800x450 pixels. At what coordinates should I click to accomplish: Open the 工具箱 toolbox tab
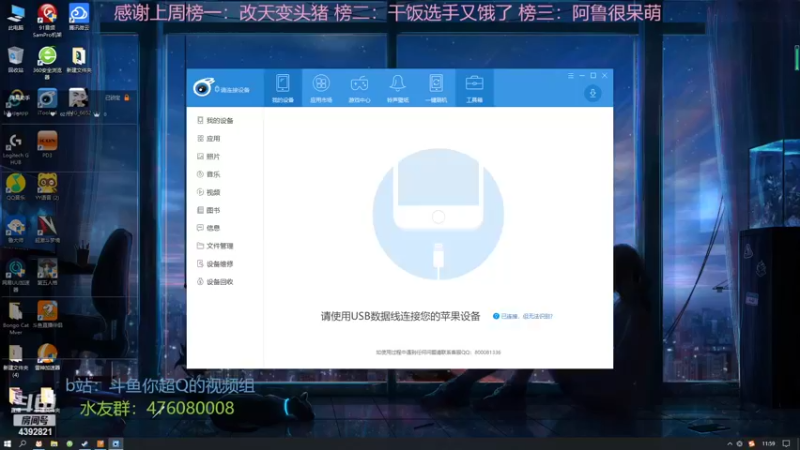pos(474,88)
